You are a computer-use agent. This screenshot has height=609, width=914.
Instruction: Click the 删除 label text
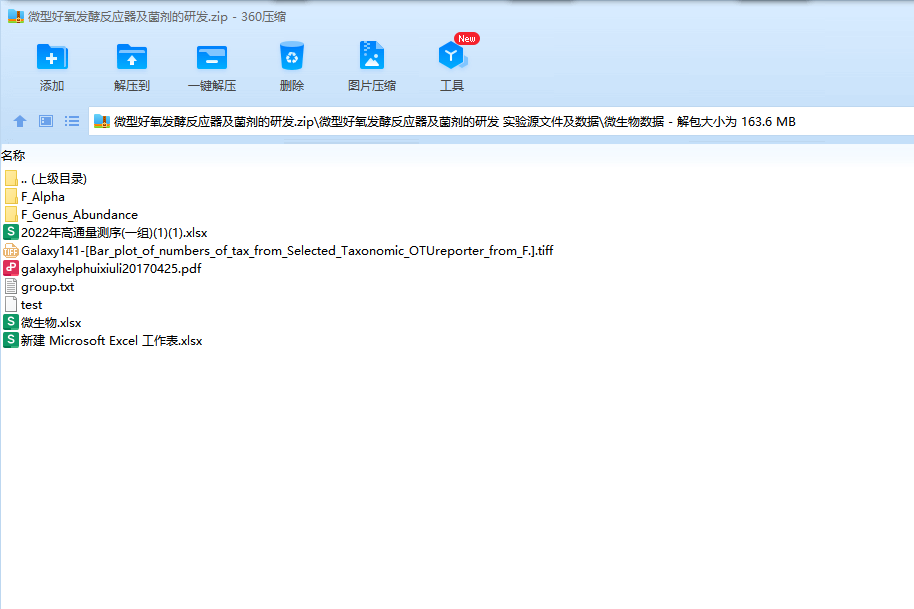pyautogui.click(x=291, y=86)
